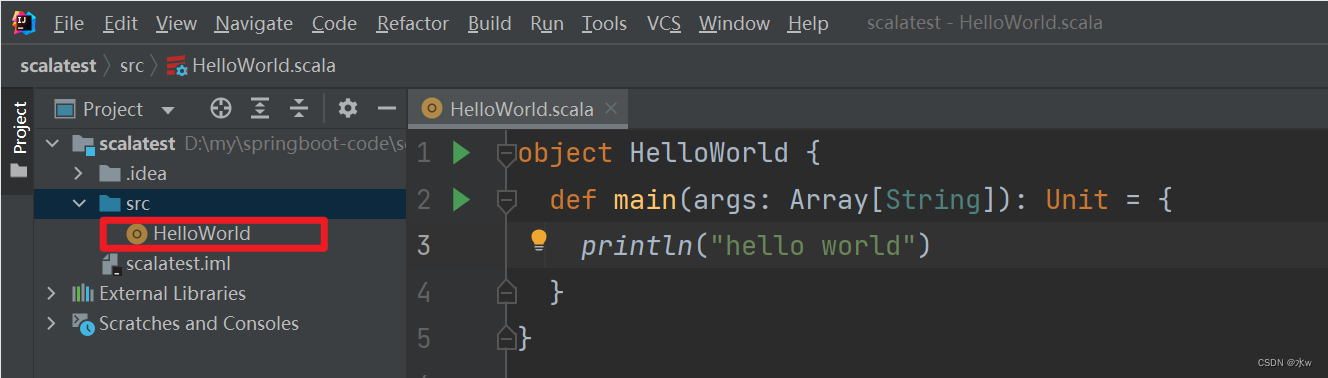Click the object keyword in editor
This screenshot has width=1328, height=378.
[565, 153]
